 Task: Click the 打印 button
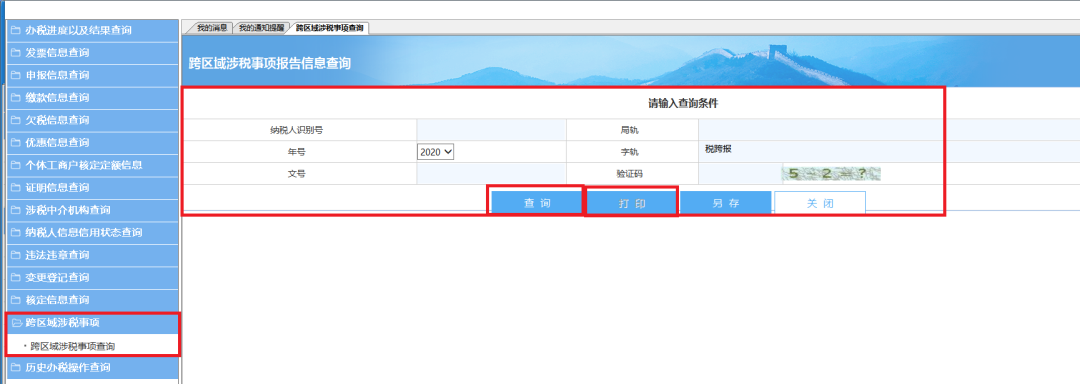click(x=632, y=204)
